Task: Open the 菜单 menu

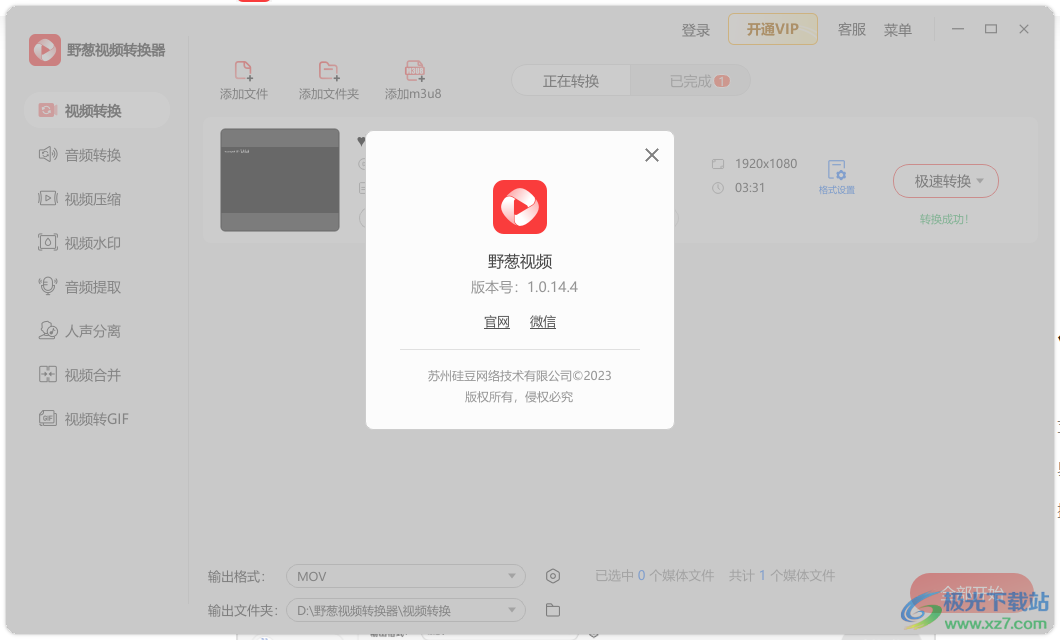Action: point(898,30)
